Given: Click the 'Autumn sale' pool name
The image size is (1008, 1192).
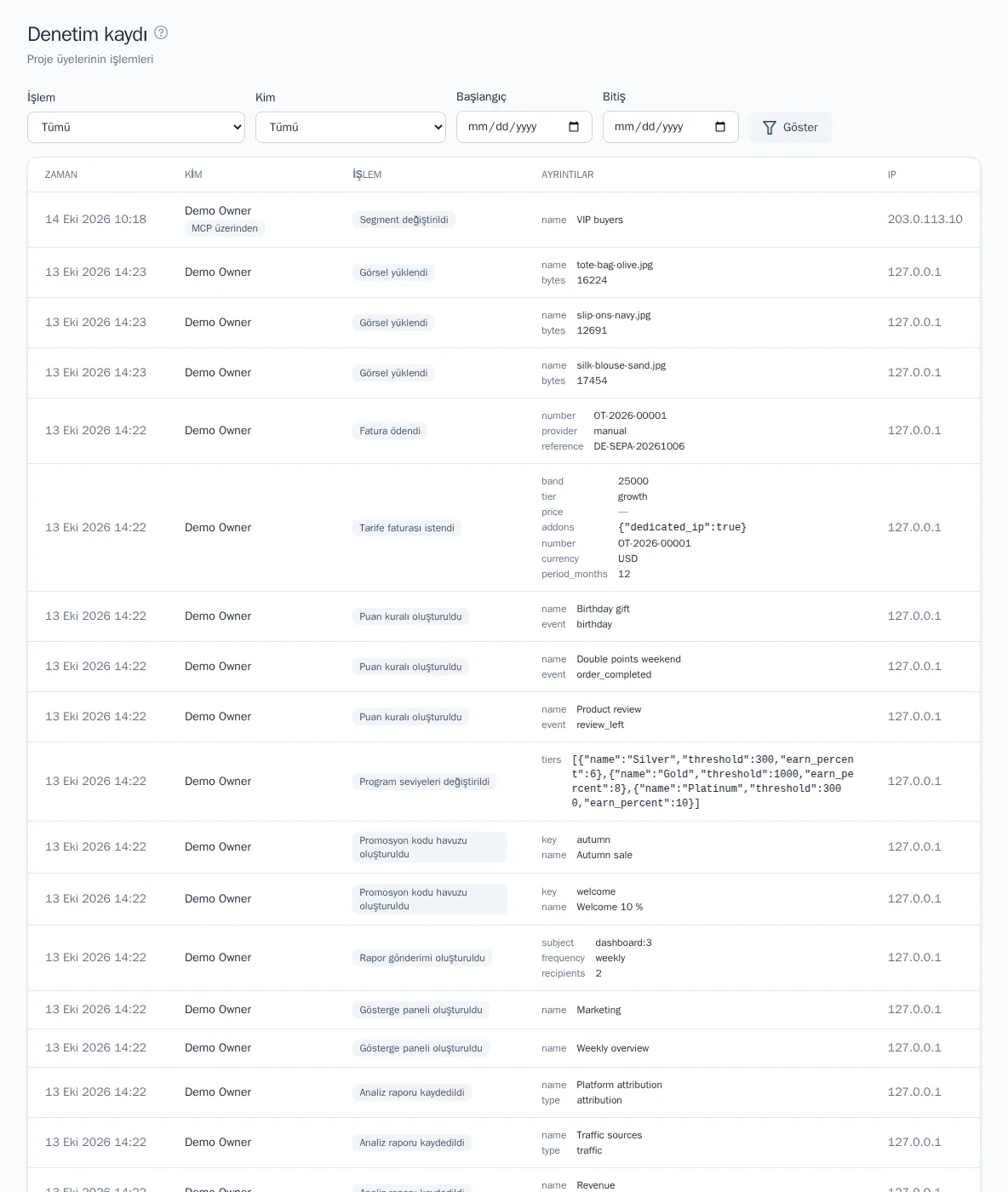Looking at the screenshot, I should click(x=604, y=855).
